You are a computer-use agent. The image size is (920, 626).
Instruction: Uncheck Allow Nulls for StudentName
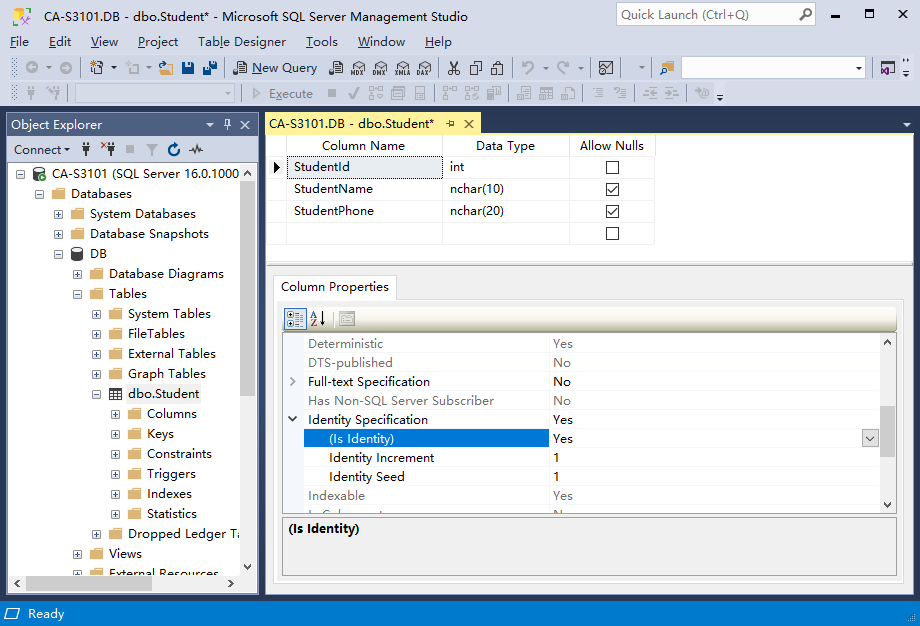612,189
